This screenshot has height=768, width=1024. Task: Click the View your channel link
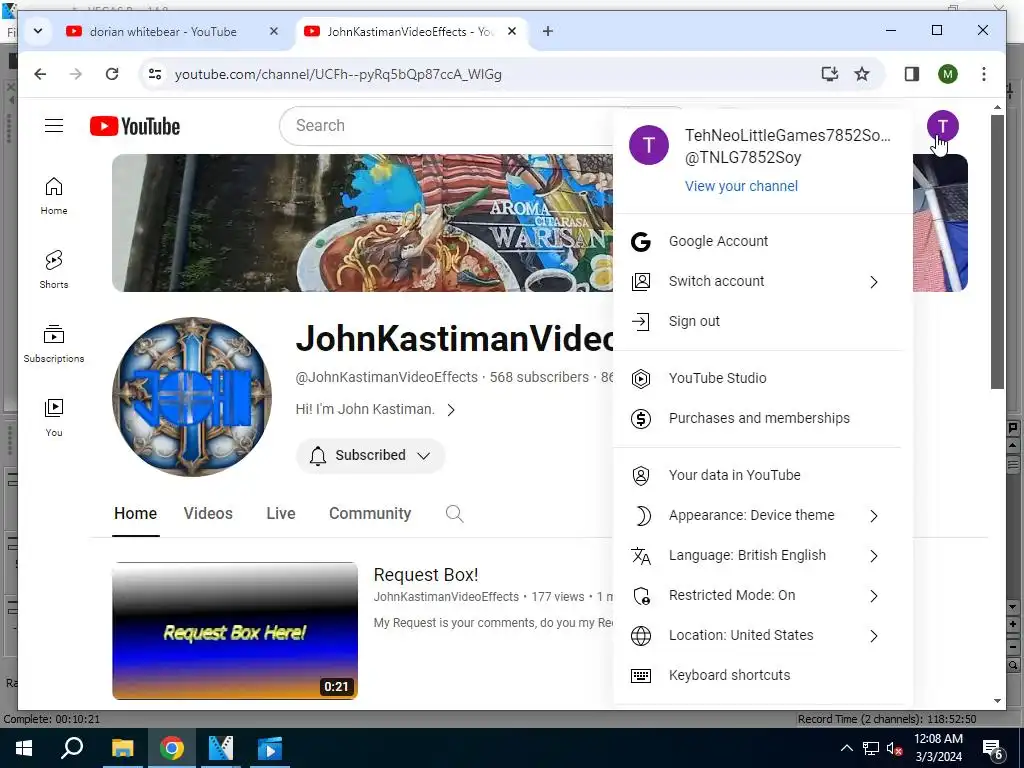pos(741,186)
